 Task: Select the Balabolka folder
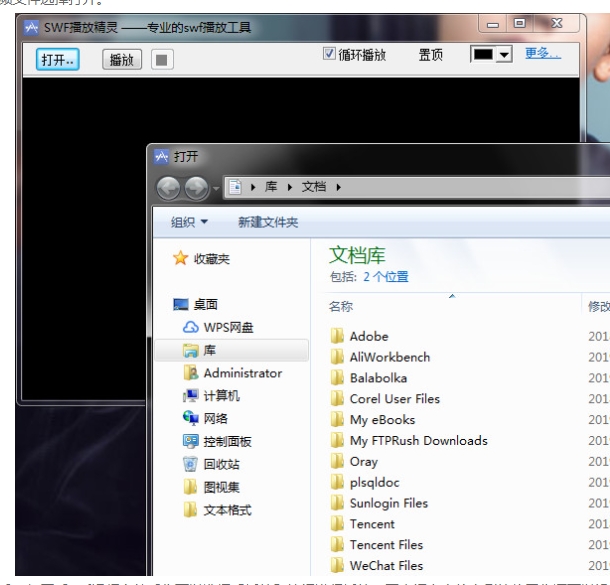pyautogui.click(x=378, y=378)
